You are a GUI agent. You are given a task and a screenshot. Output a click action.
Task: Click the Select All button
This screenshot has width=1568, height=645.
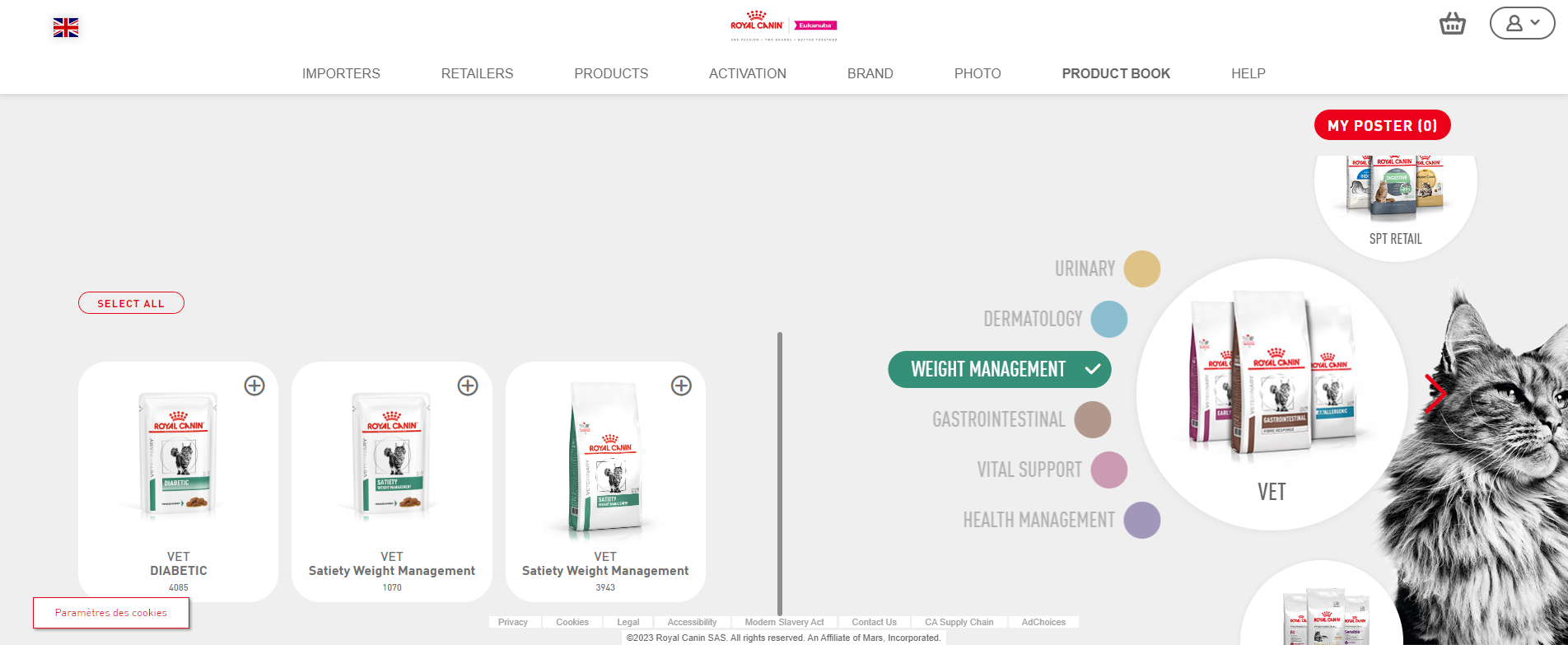131,303
